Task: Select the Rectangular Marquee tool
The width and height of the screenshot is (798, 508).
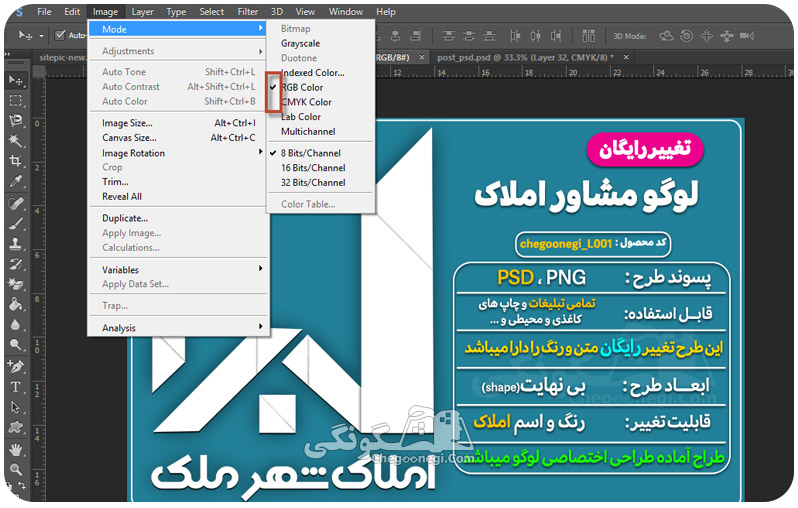Action: coord(16,101)
